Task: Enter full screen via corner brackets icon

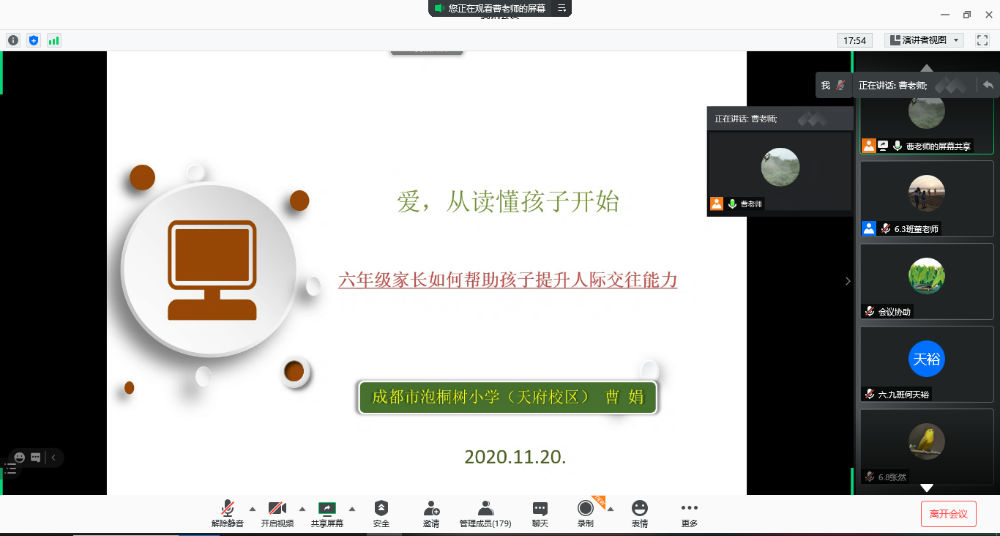Action: pyautogui.click(x=983, y=40)
